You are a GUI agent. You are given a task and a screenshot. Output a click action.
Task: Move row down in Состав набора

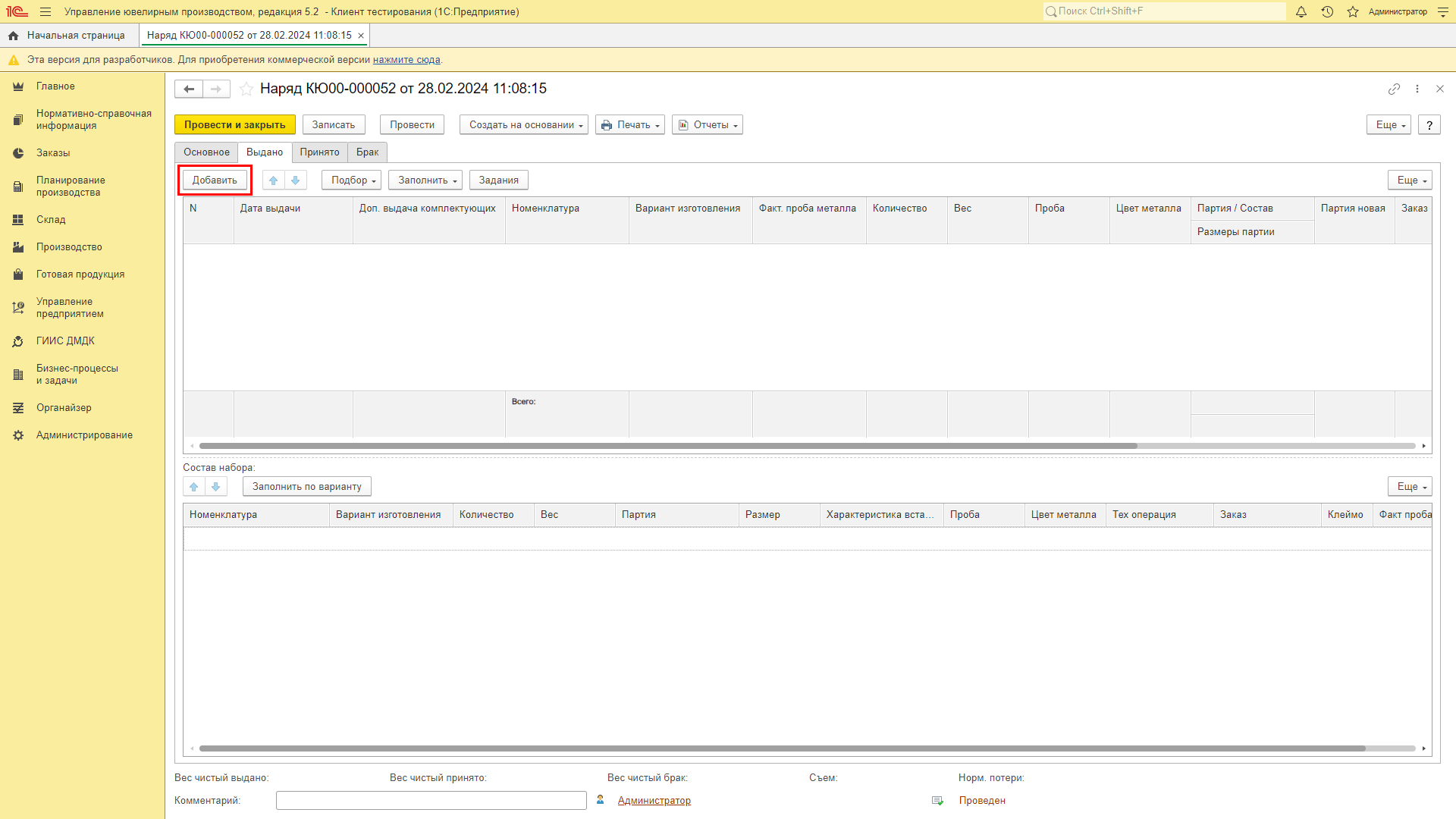point(216,486)
